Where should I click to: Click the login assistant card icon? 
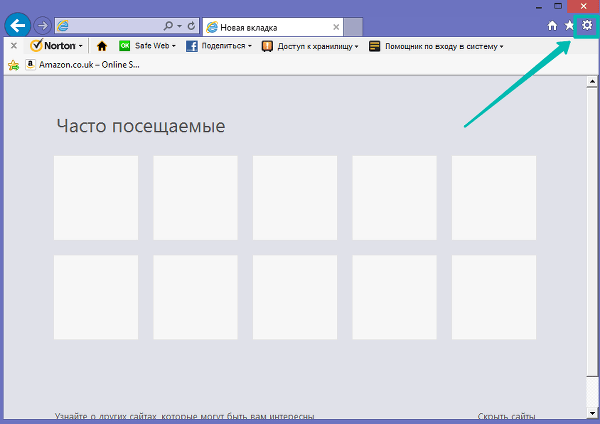[375, 46]
